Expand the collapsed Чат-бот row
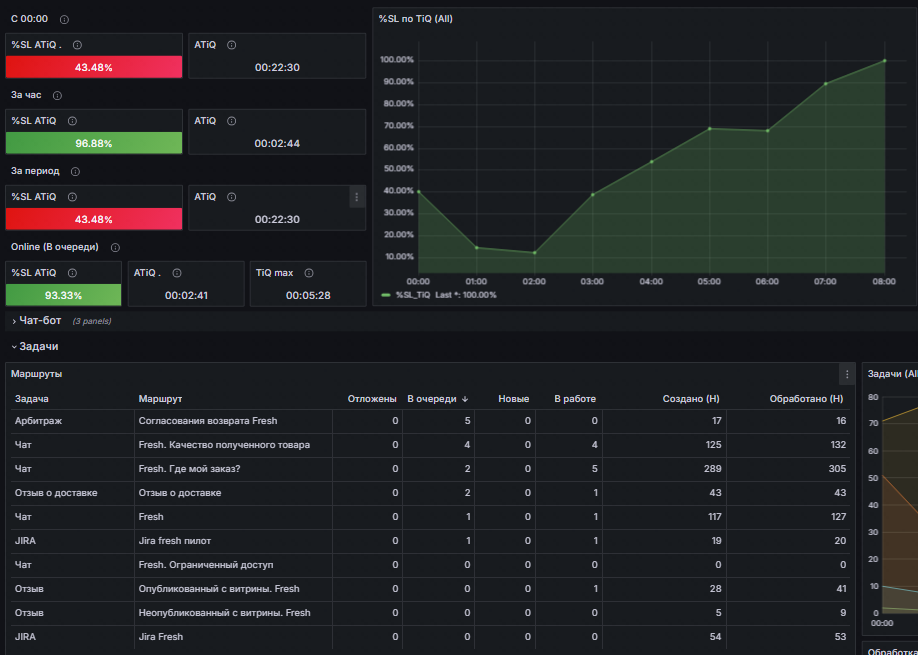The height and width of the screenshot is (655, 918). (39, 321)
